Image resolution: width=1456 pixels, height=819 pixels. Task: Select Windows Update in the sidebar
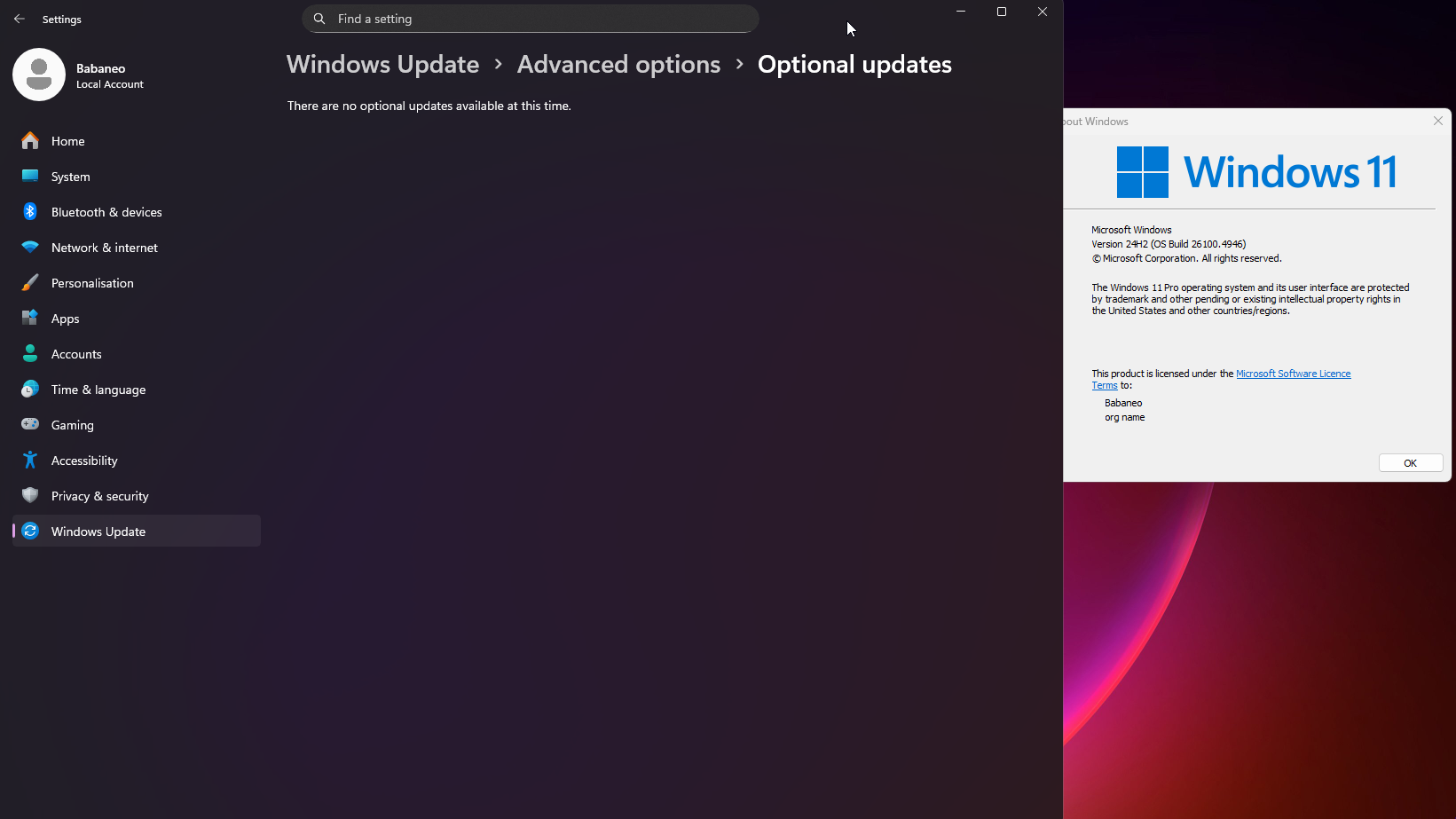tap(137, 532)
